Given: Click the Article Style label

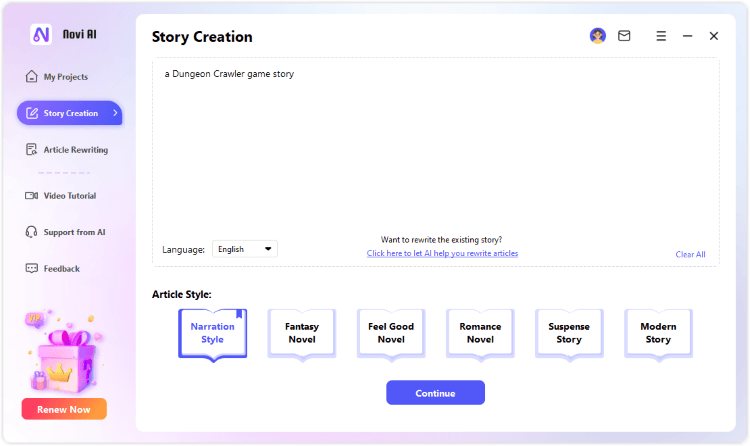Looking at the screenshot, I should point(182,294).
